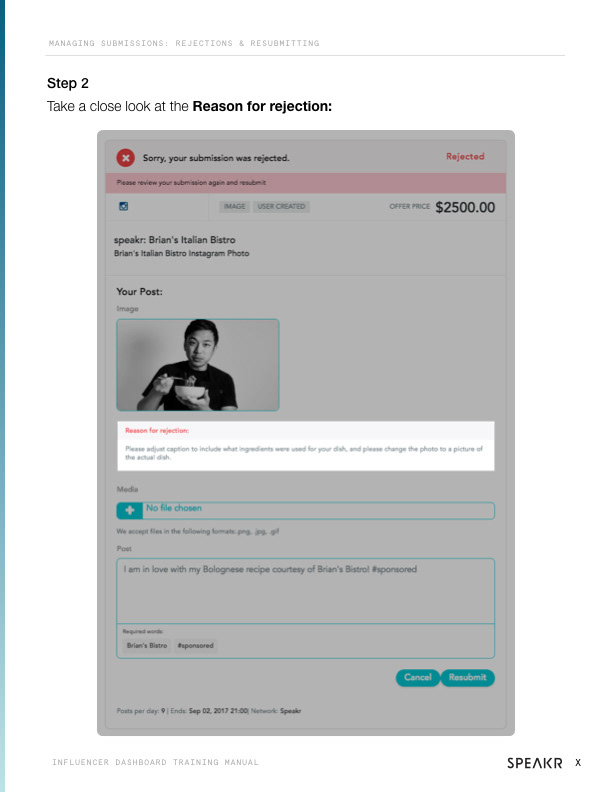Open the submitted post image thumbnail
This screenshot has width=612, height=792.
pyautogui.click(x=198, y=365)
